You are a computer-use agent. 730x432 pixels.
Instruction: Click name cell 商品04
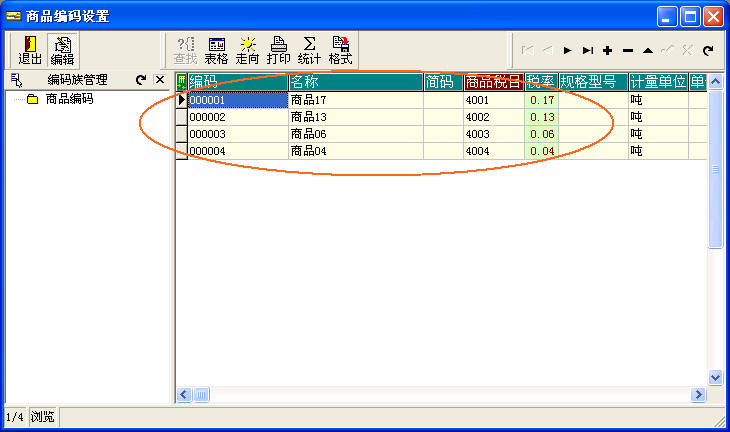tap(356, 151)
